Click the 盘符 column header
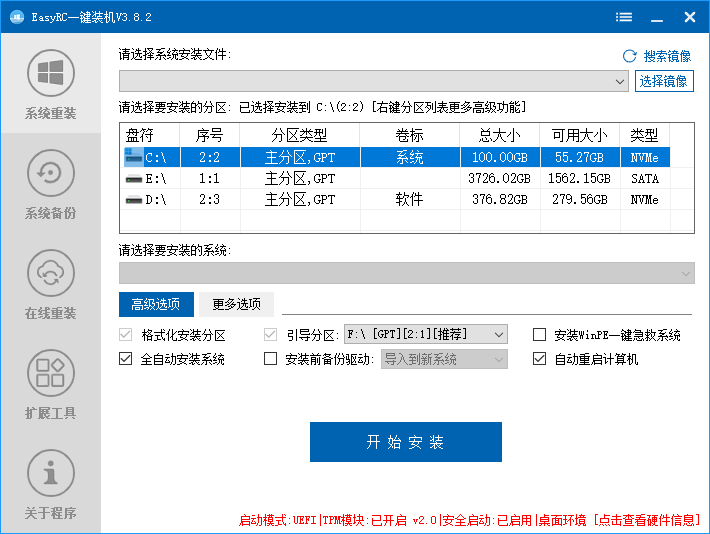Screen dimensions: 710x534 tap(150, 135)
